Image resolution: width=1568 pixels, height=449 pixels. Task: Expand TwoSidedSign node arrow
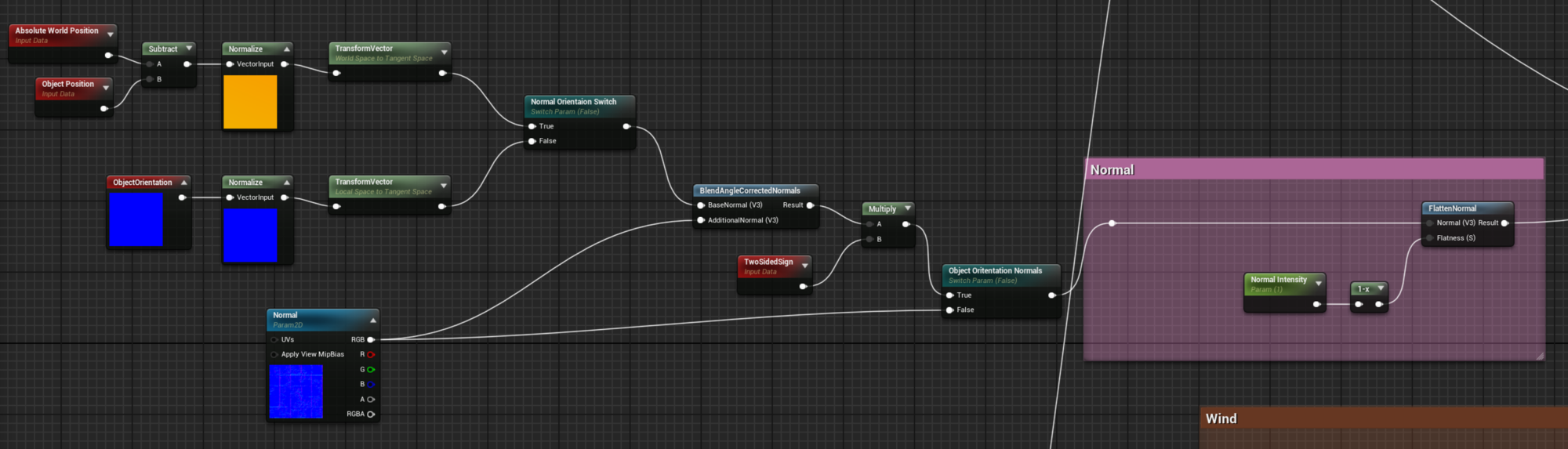coord(805,266)
